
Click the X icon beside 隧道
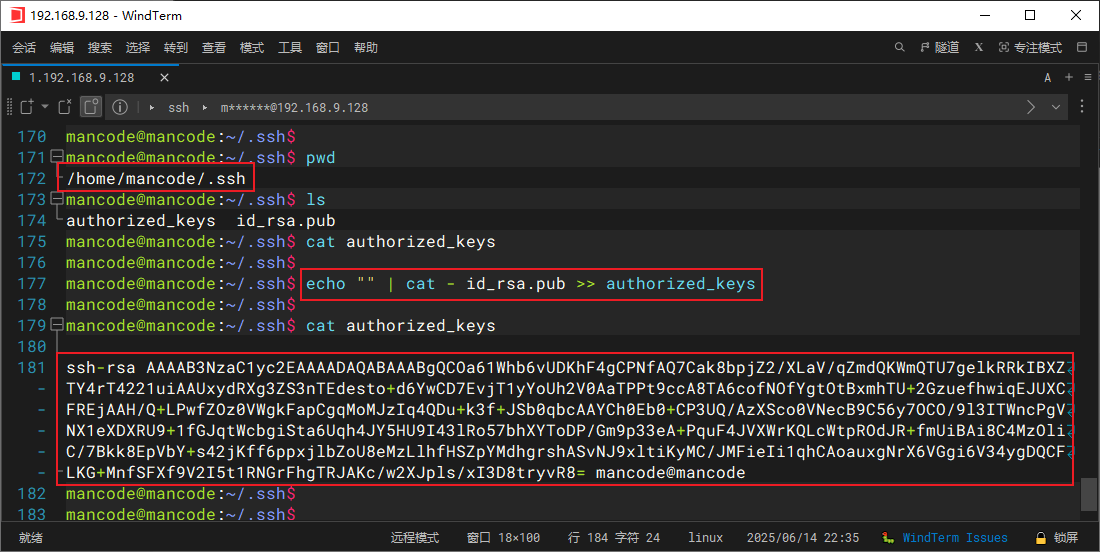(x=979, y=47)
